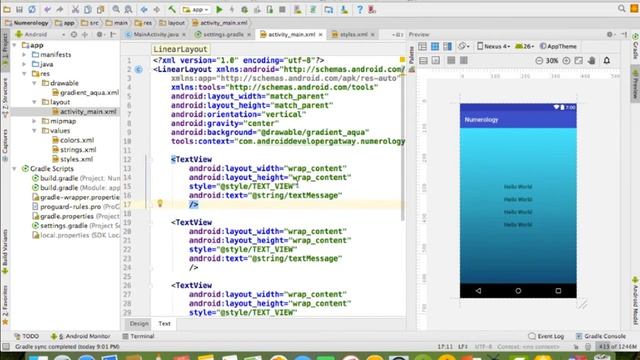The image size is (640, 360).
Task: Open the TODO tool window
Action: point(27,336)
